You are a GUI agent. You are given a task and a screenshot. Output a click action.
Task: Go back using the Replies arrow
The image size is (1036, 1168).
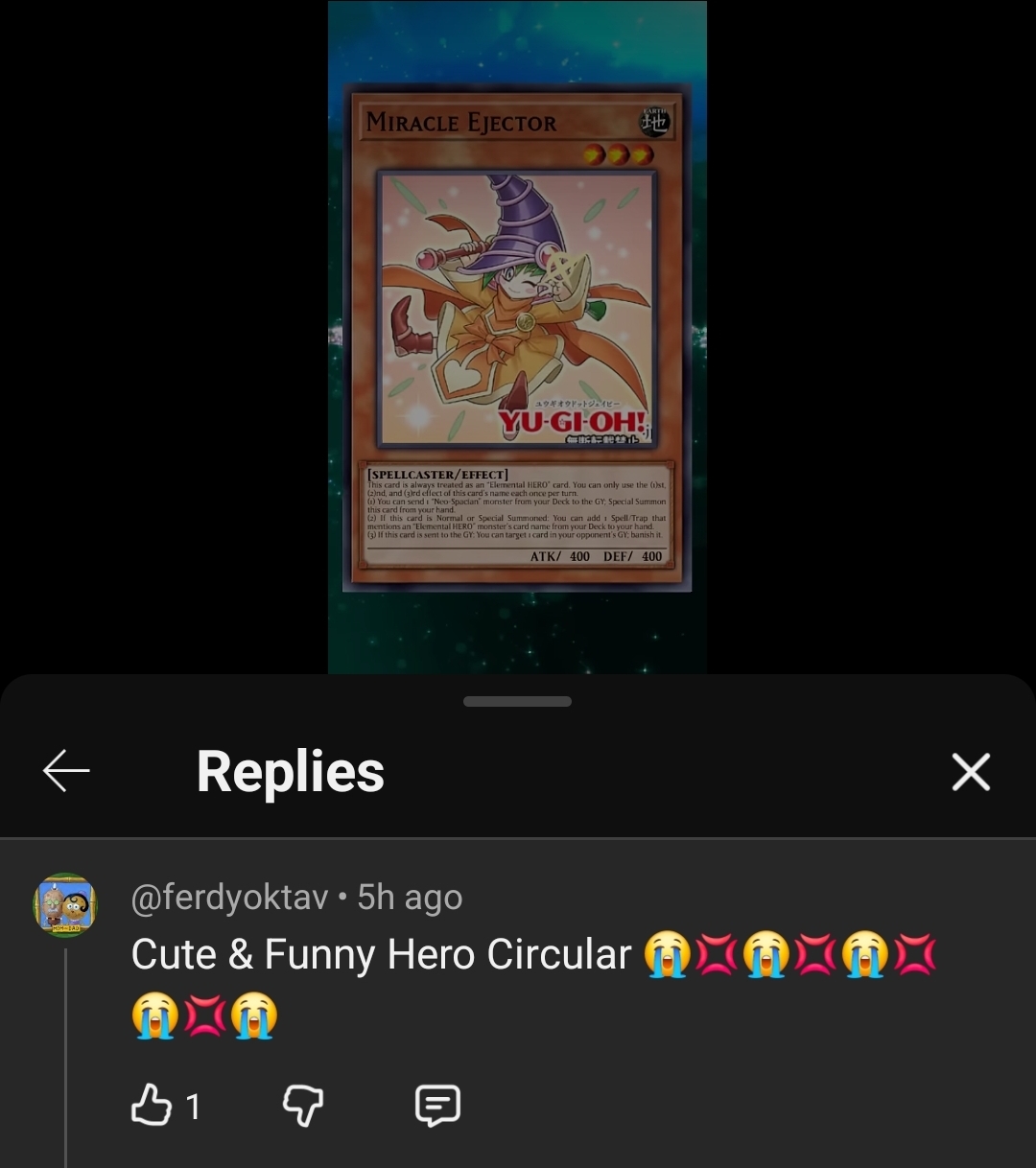coord(66,771)
